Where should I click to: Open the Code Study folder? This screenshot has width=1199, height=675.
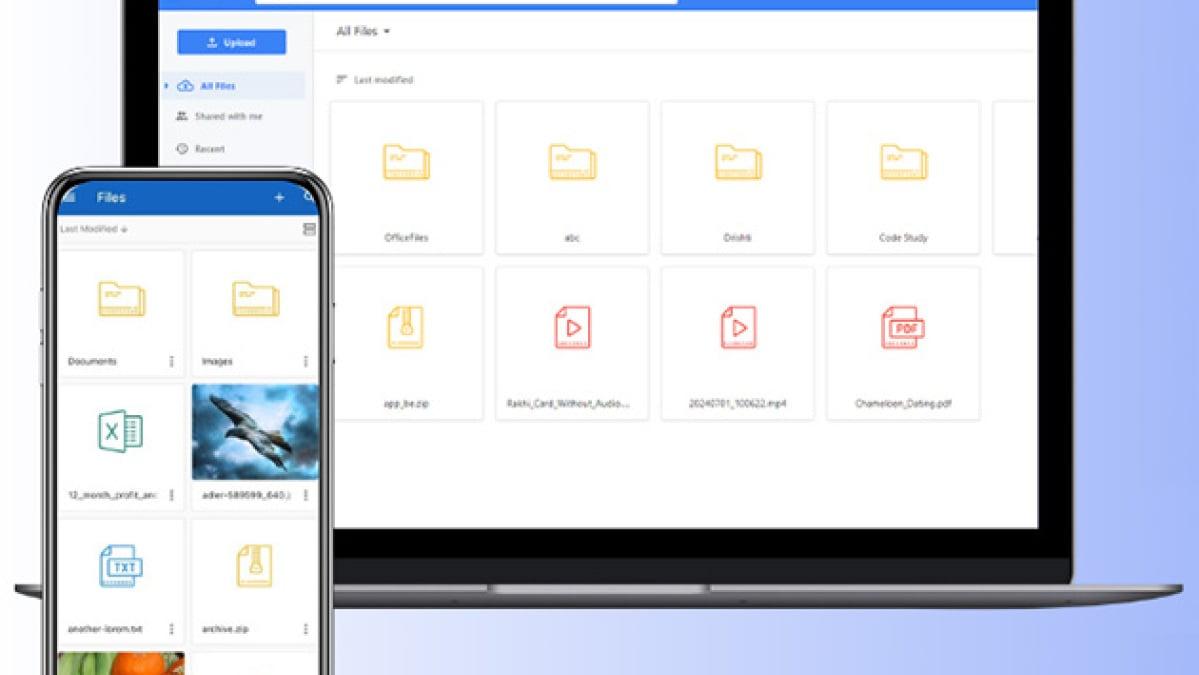coord(903,177)
